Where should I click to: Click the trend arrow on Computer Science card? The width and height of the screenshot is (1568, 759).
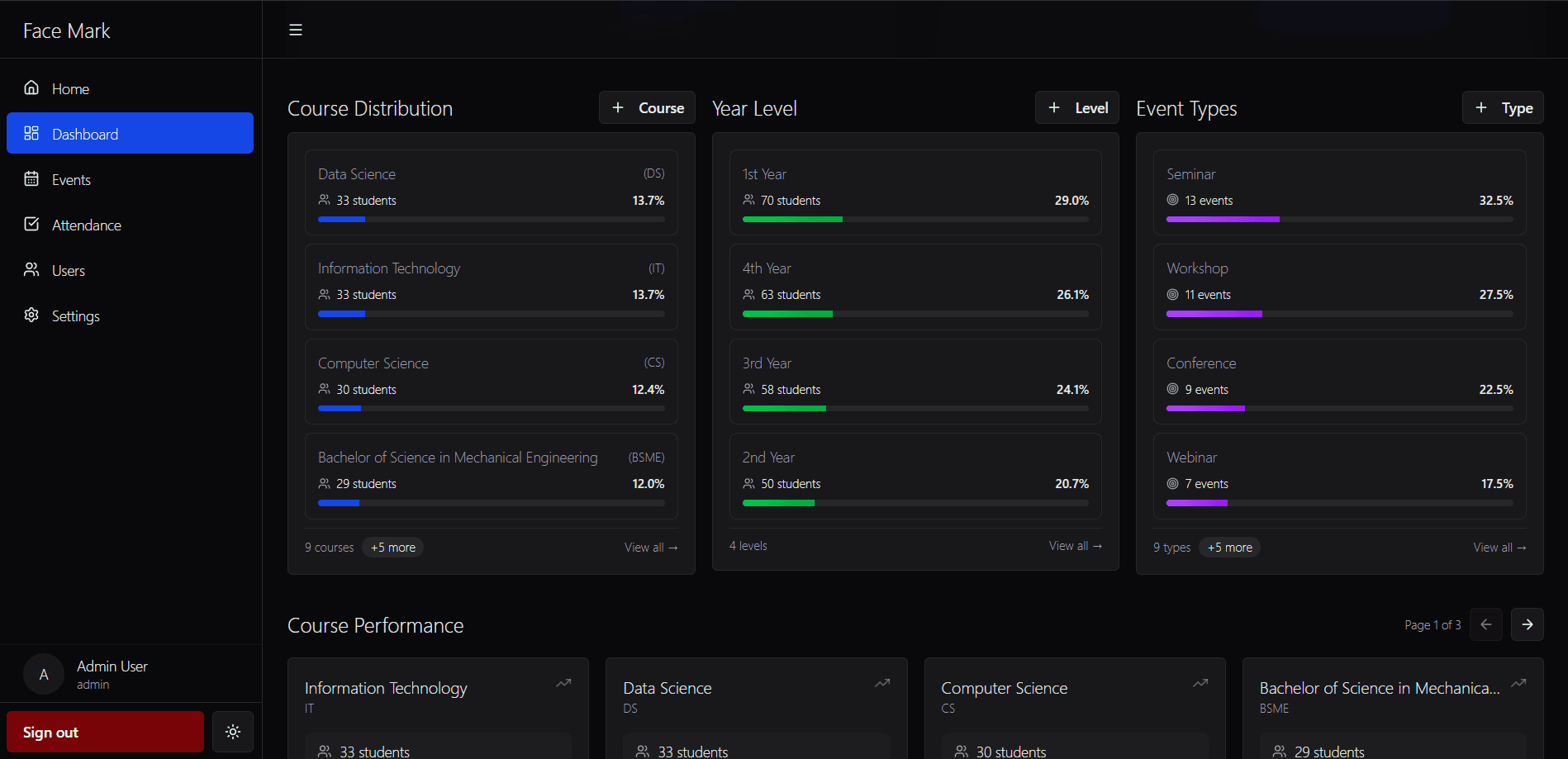coord(1200,683)
